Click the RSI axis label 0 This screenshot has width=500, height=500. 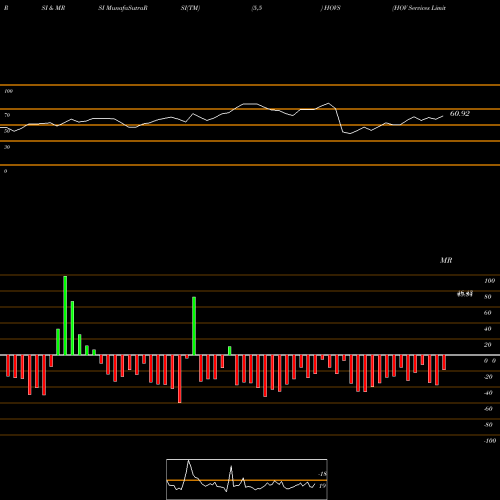(5, 171)
